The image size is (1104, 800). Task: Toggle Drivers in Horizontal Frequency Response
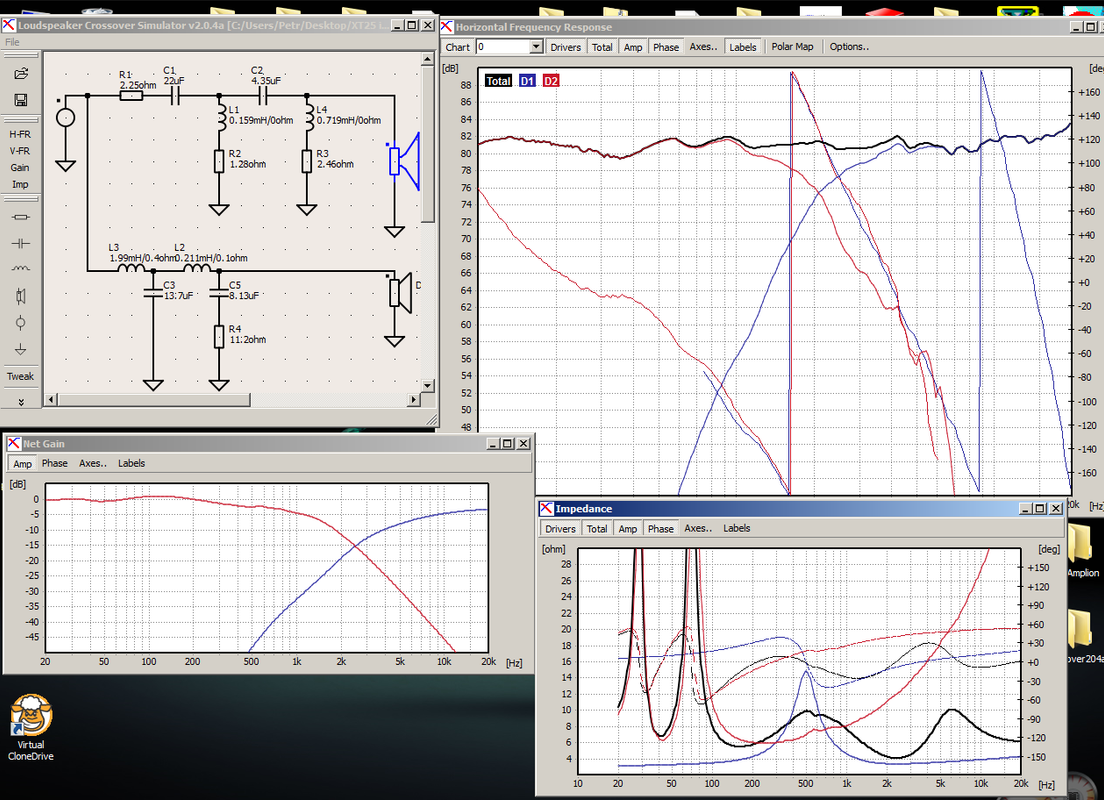point(565,47)
